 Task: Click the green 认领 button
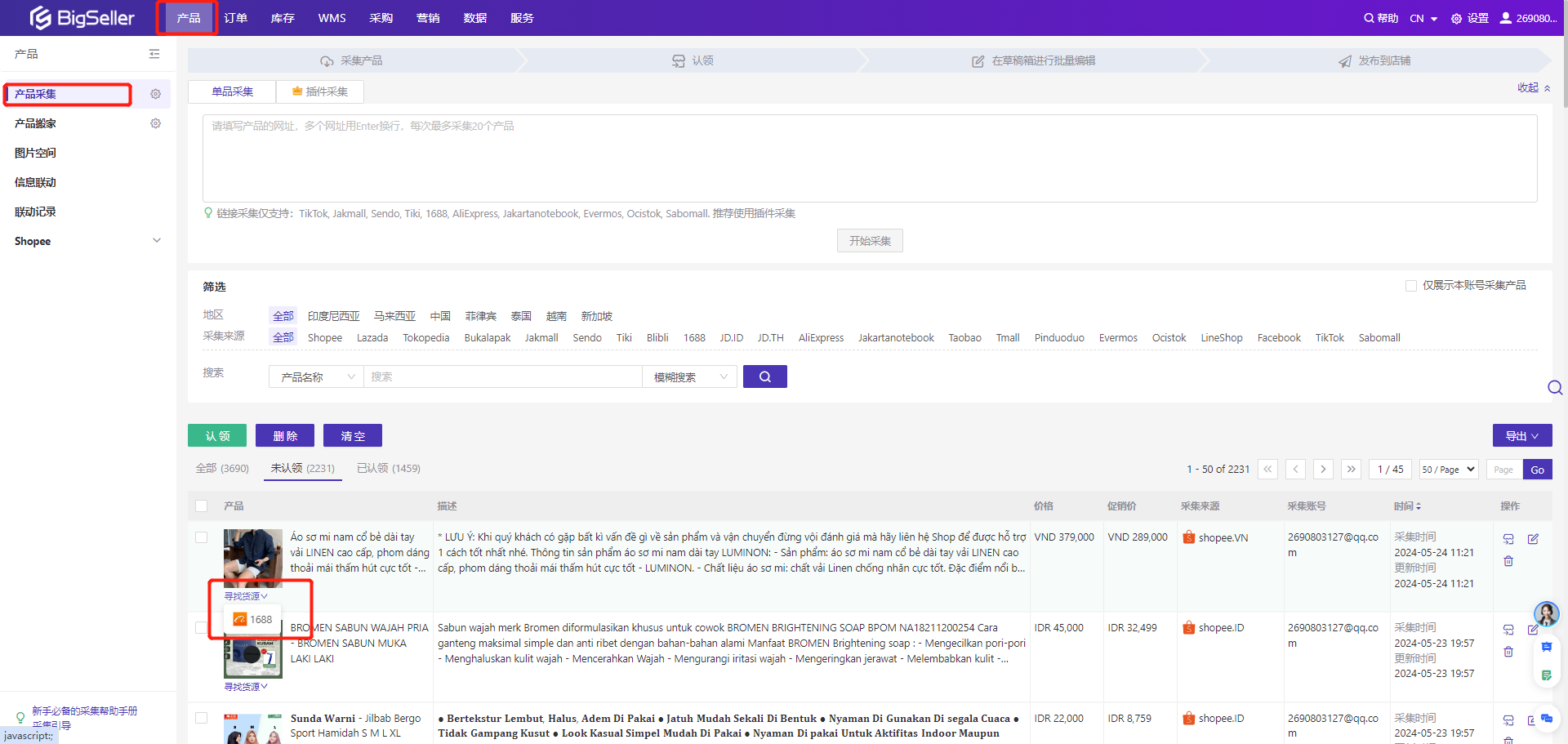click(217, 436)
